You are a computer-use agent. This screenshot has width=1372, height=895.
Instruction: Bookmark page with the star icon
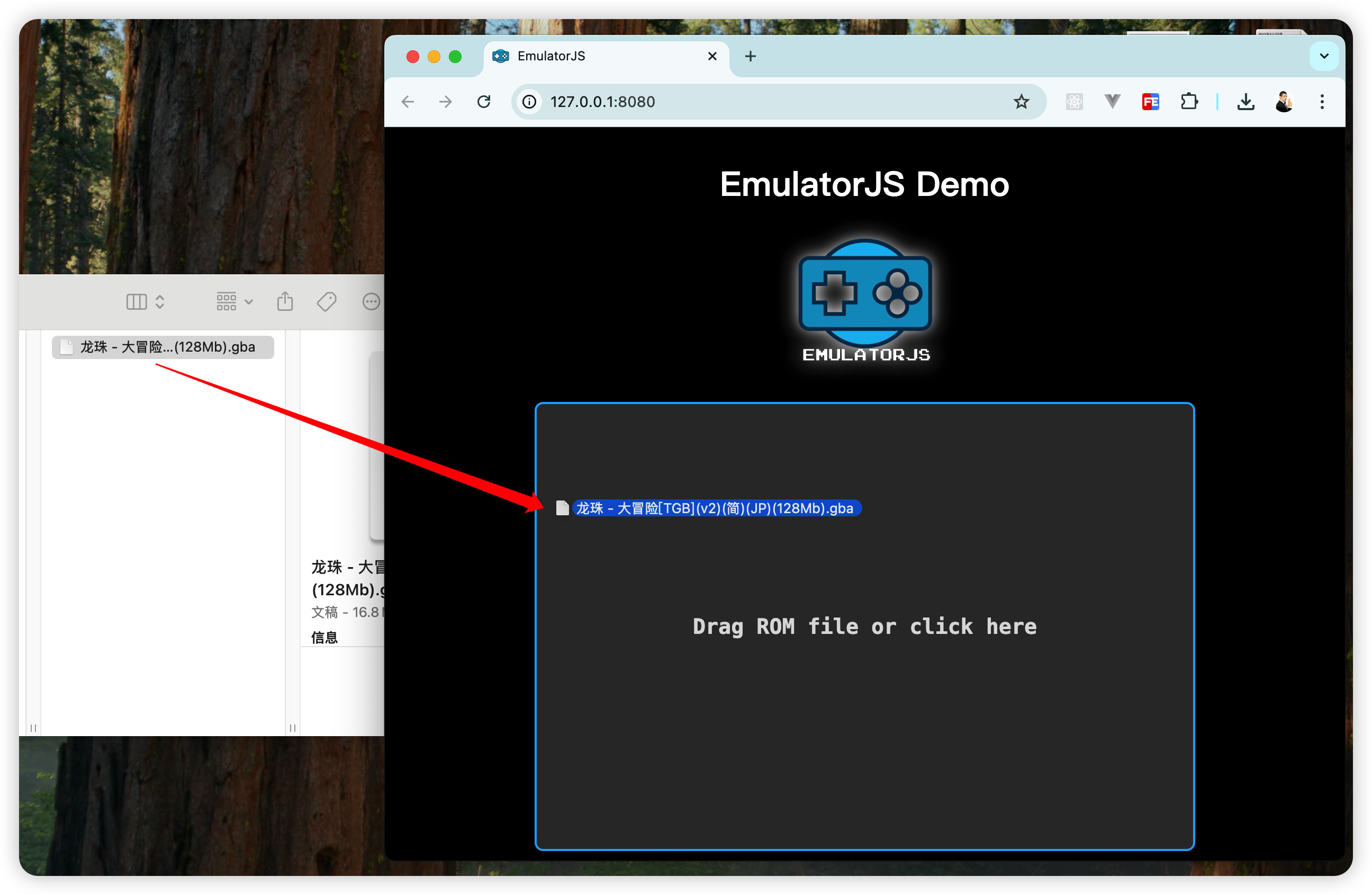(x=1021, y=102)
